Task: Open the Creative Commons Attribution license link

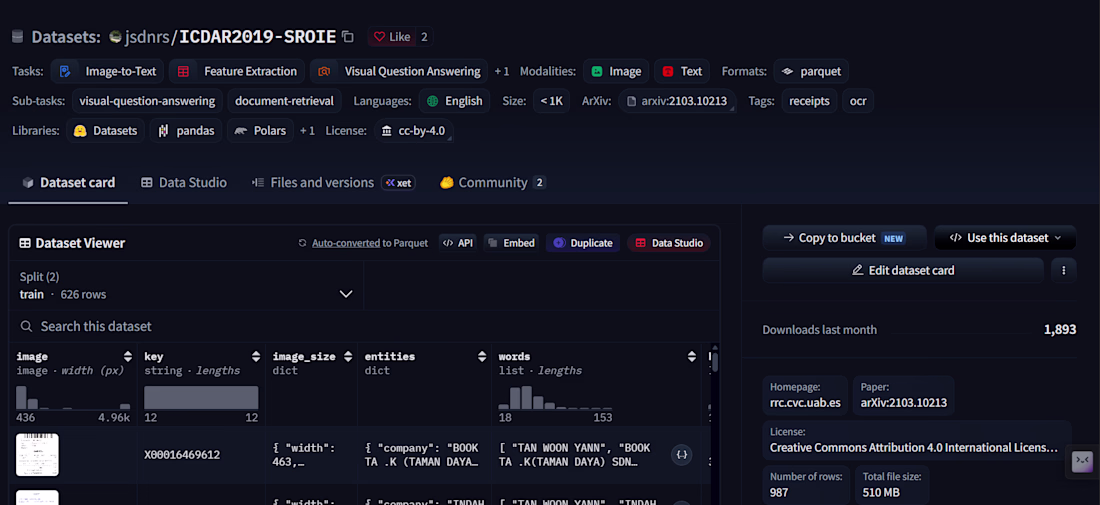Action: (913, 447)
